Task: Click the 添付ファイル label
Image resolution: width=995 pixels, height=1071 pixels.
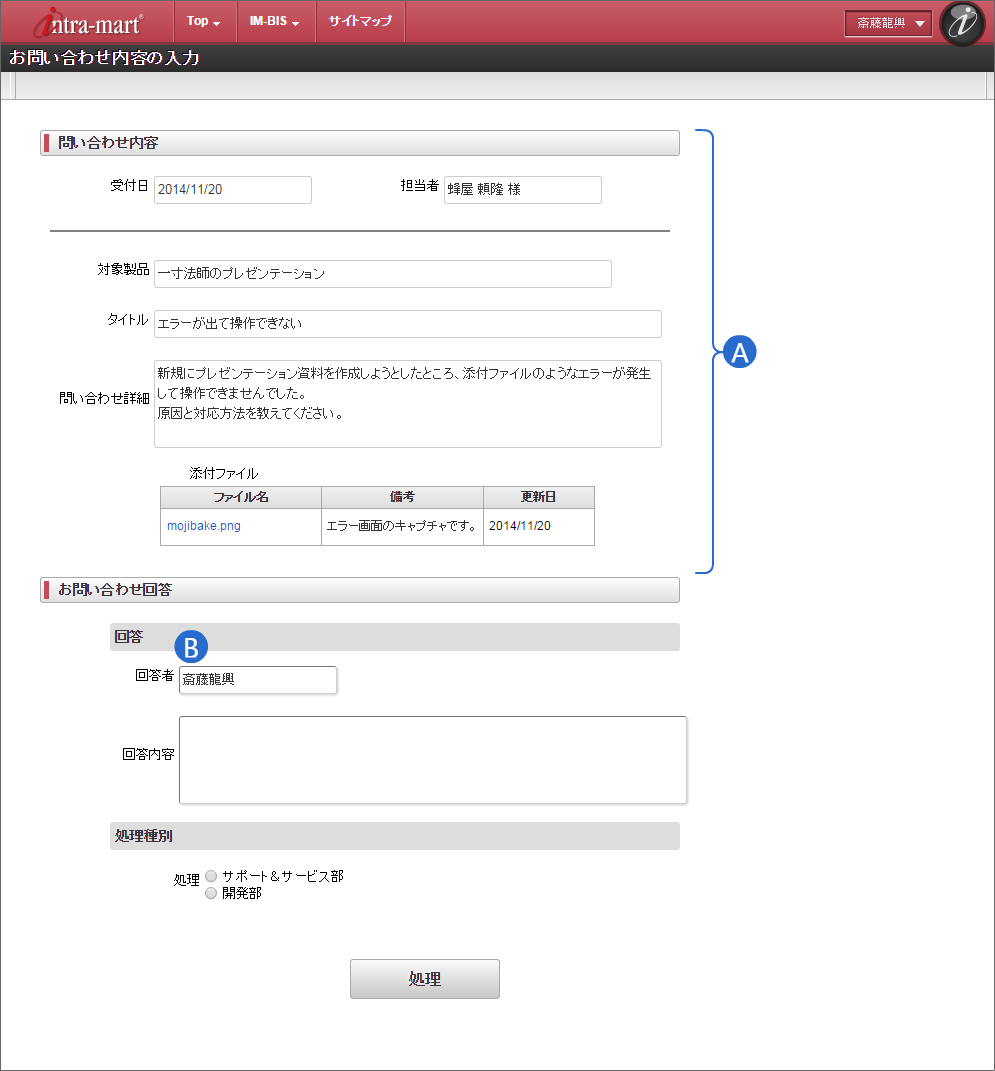Action: coord(223,473)
